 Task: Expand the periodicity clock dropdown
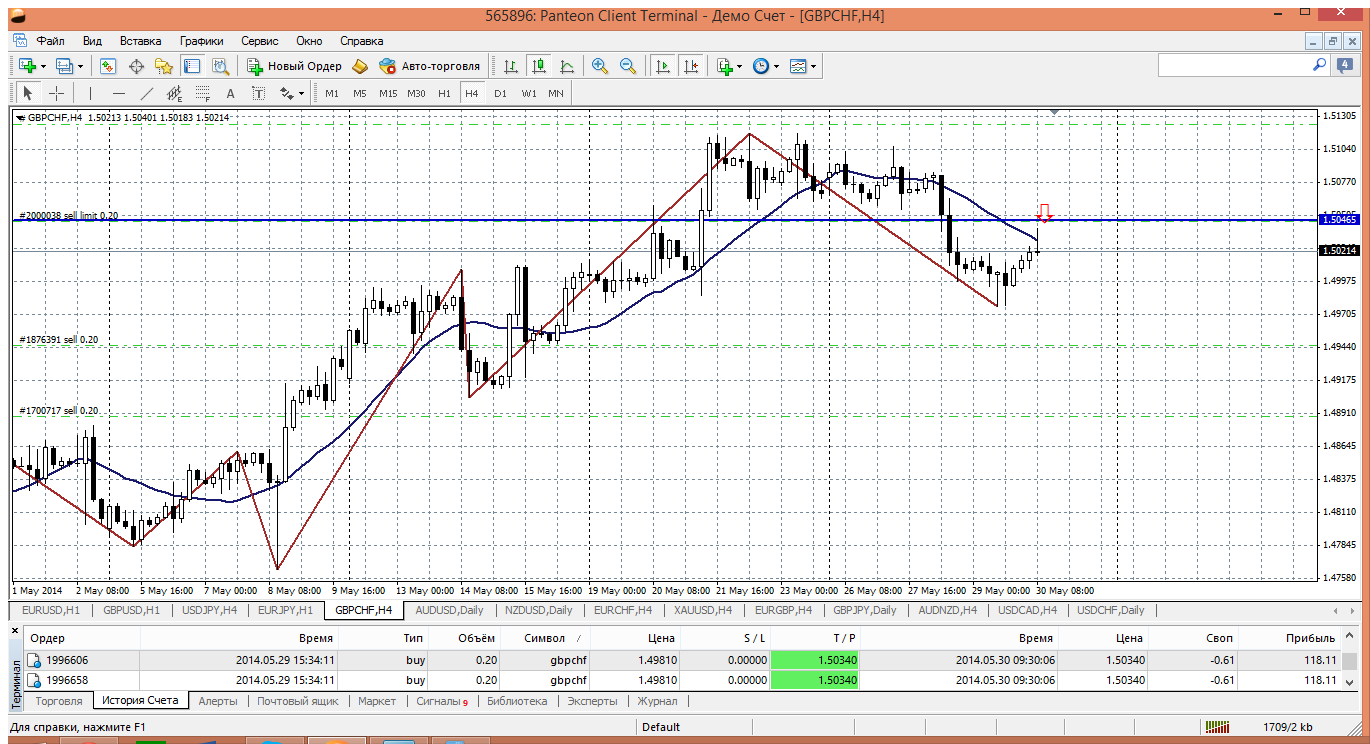(x=777, y=66)
